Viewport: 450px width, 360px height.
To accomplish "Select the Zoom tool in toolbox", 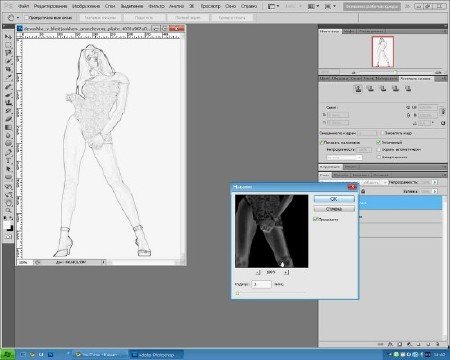I will coord(8,211).
